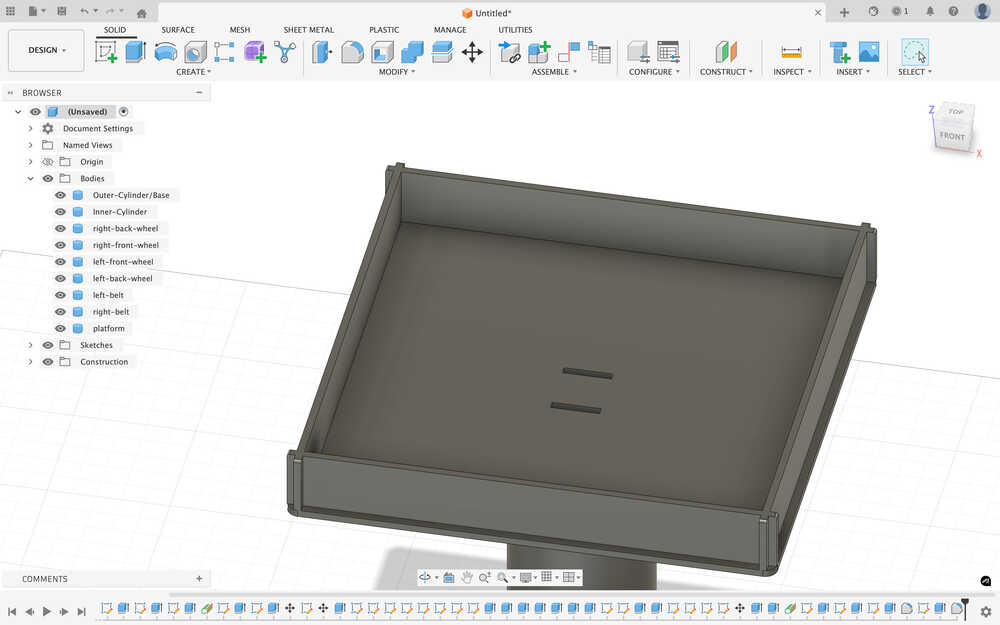Expand the Document Settings node
The width and height of the screenshot is (1000, 625).
coord(30,128)
